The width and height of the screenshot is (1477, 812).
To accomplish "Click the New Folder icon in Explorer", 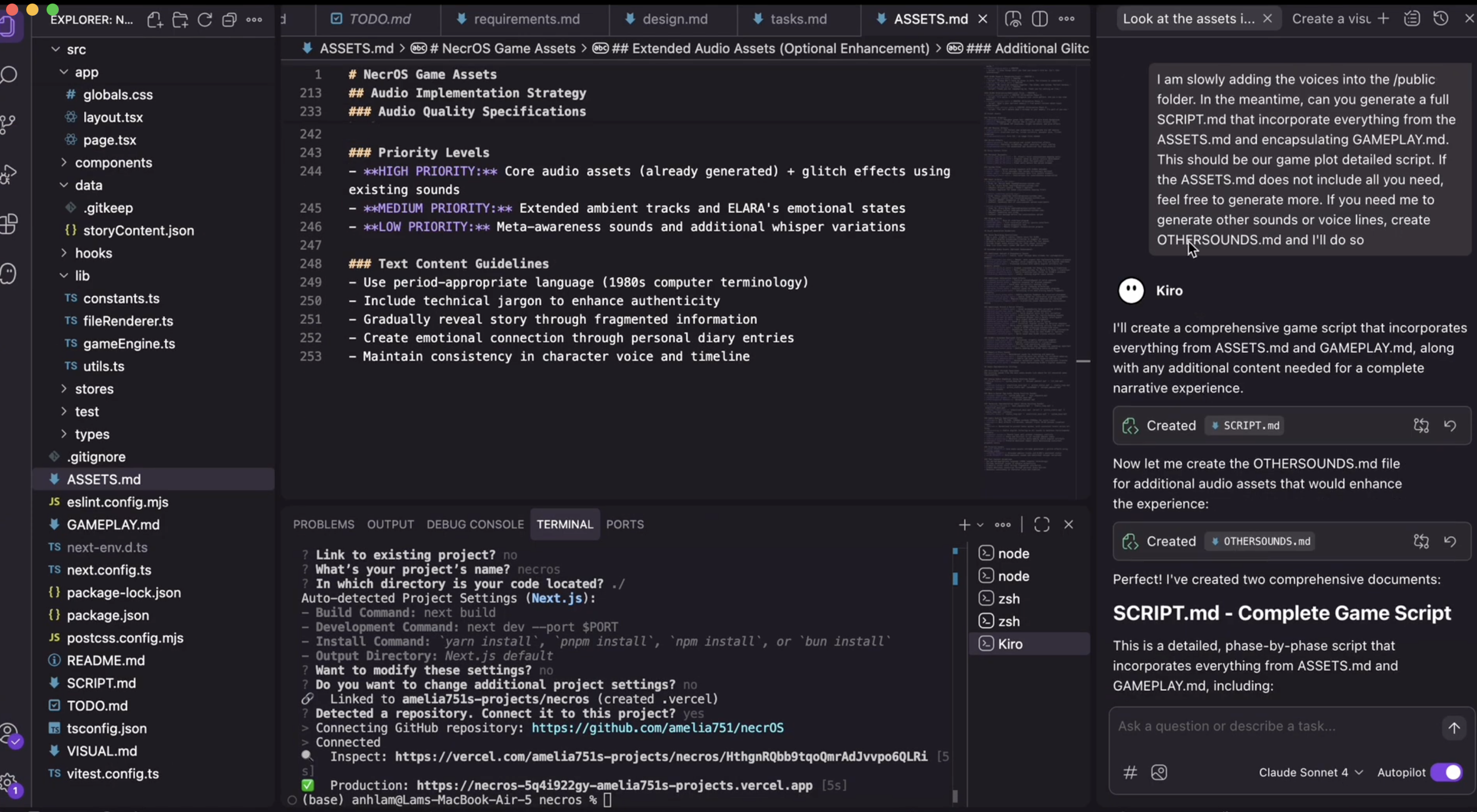I will click(180, 20).
